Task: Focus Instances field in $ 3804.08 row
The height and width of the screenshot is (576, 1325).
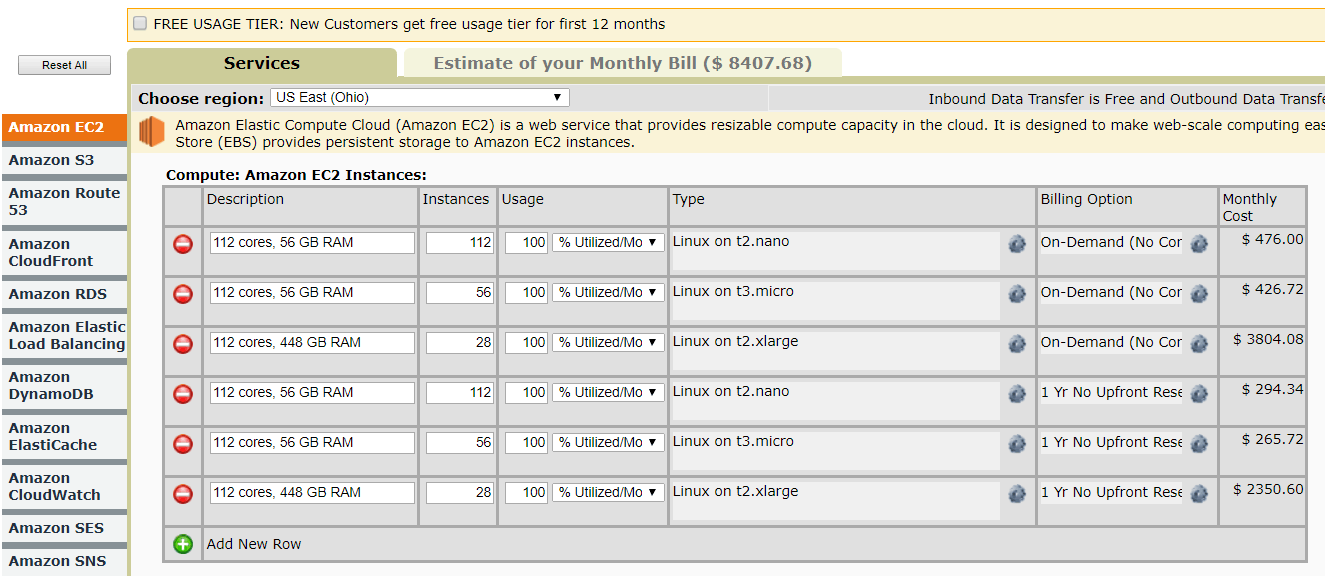Action: (460, 343)
